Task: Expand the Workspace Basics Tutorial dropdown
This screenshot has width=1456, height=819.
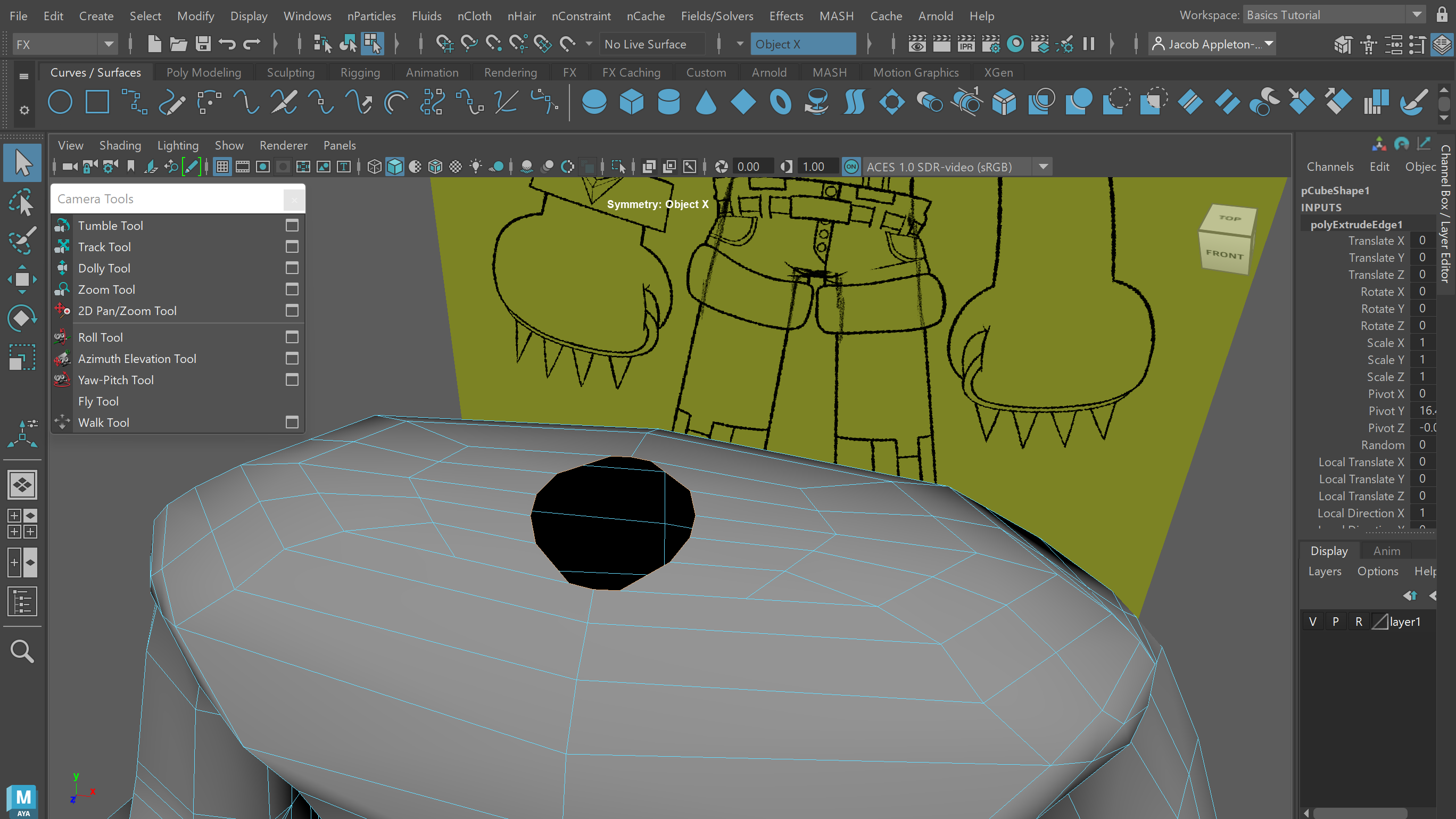Action: pyautogui.click(x=1417, y=15)
